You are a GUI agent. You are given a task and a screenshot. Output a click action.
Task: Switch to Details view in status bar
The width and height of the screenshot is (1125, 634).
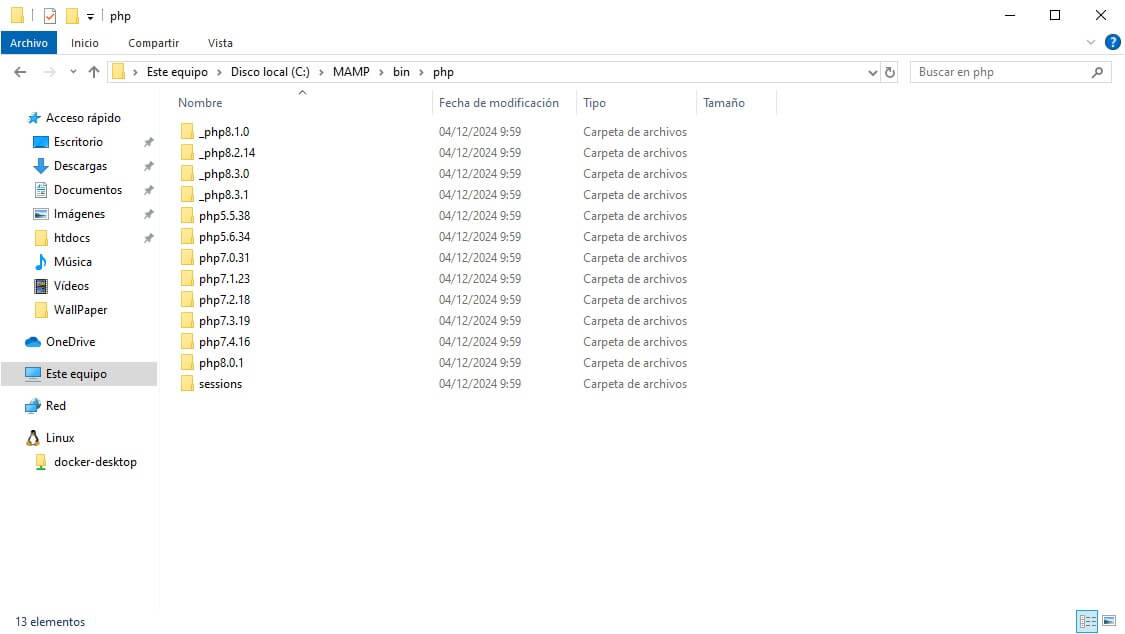(x=1087, y=621)
